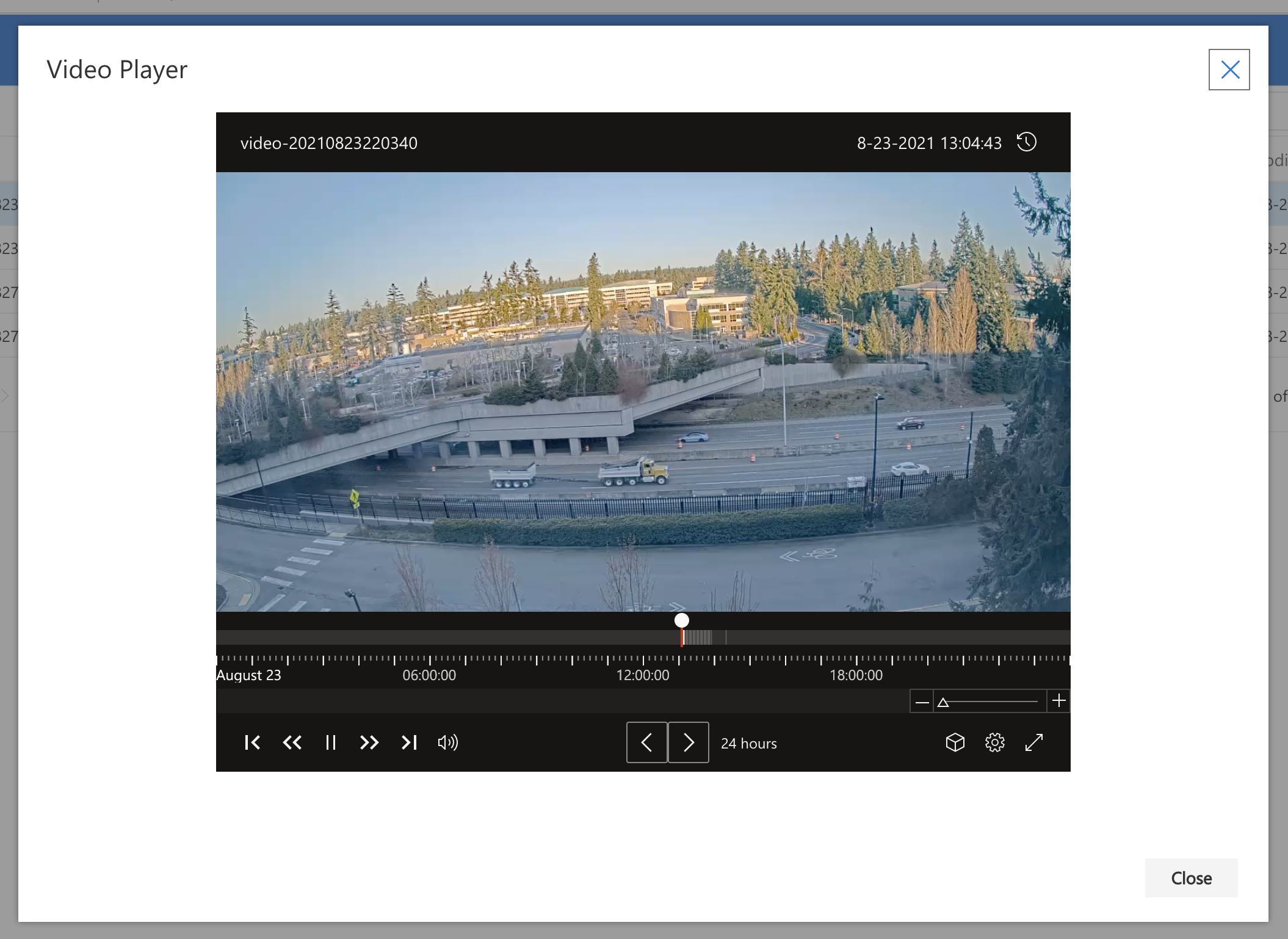The height and width of the screenshot is (939, 1288).
Task: Click the timeline zoom slider triangle handle
Action: coord(943,702)
